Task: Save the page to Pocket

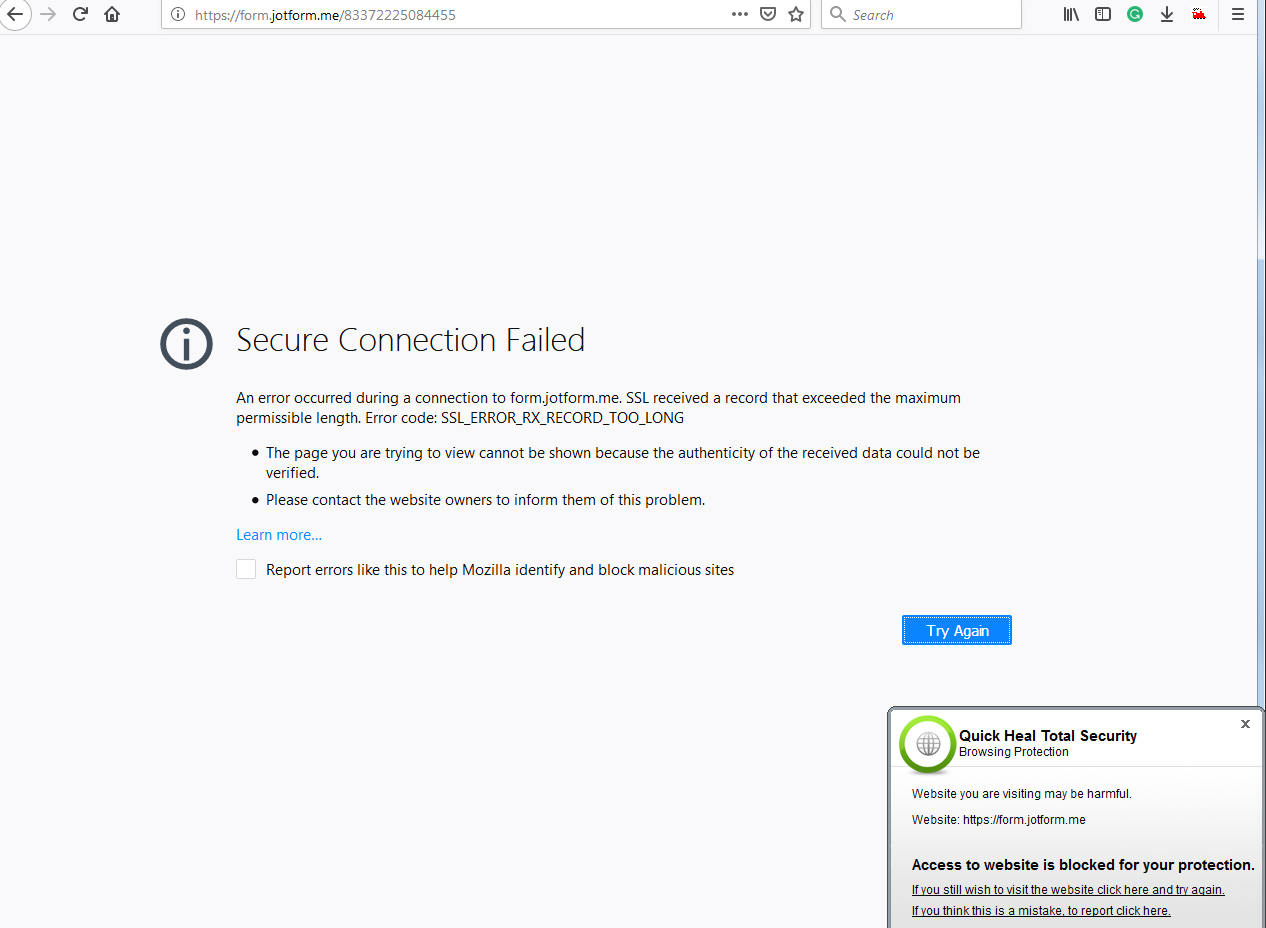Action: (768, 14)
